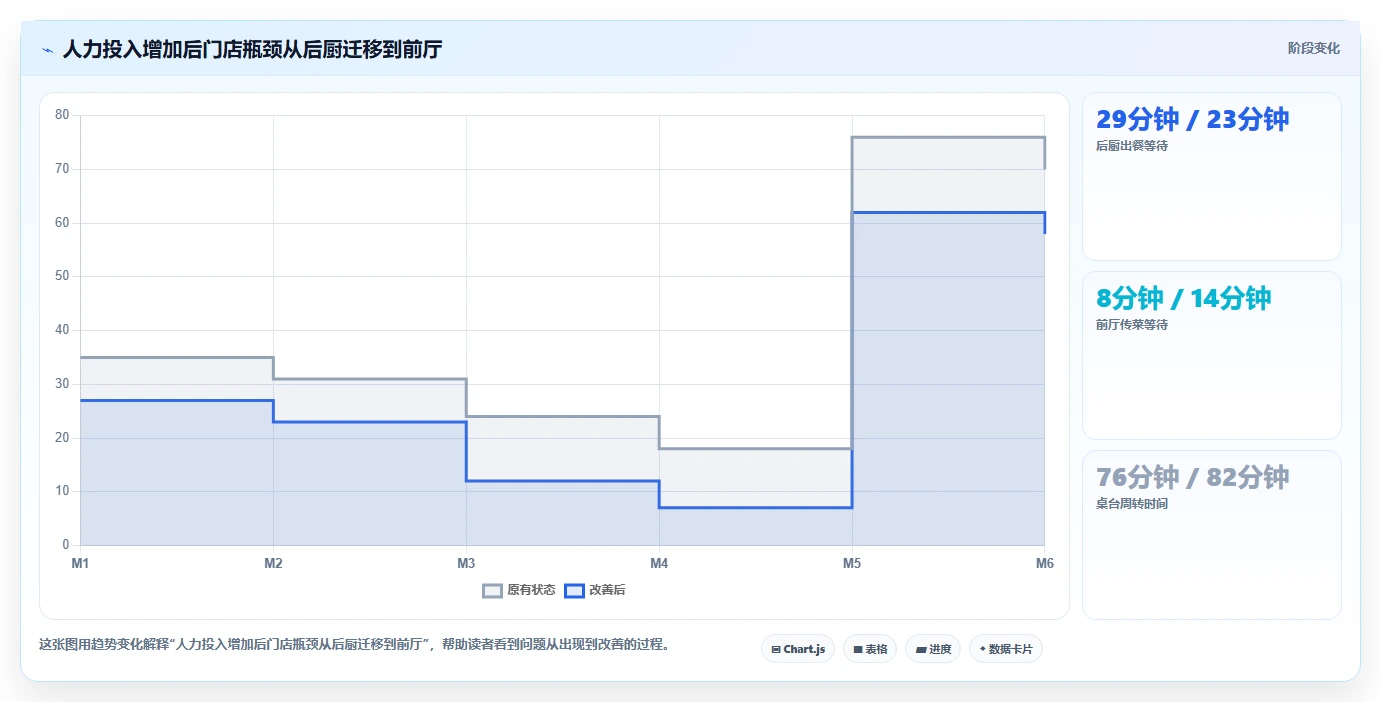
Task: Click the 数据卡片 tag
Action: point(1006,649)
